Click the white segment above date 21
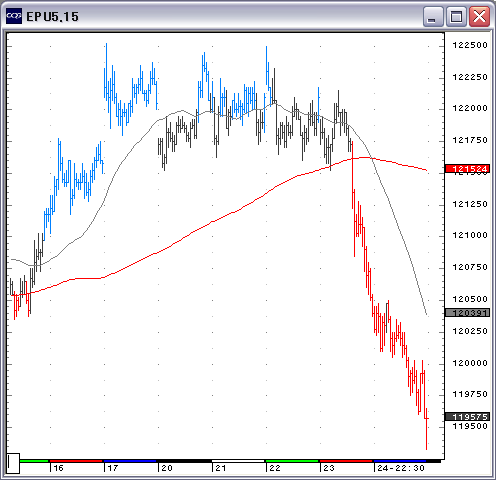Image resolution: width=496 pixels, height=480 pixels. click(x=238, y=461)
